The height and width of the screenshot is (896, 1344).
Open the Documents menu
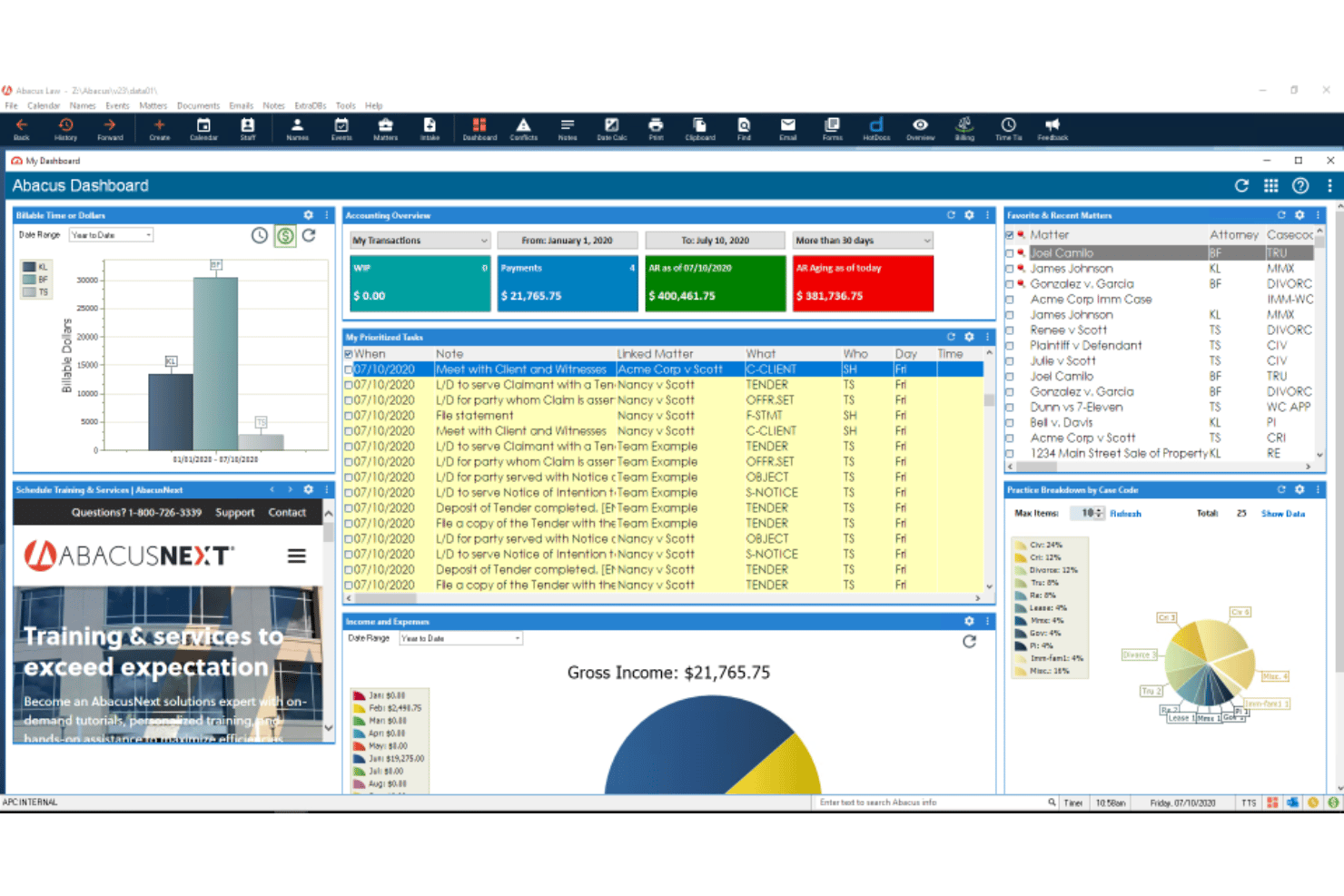point(198,105)
